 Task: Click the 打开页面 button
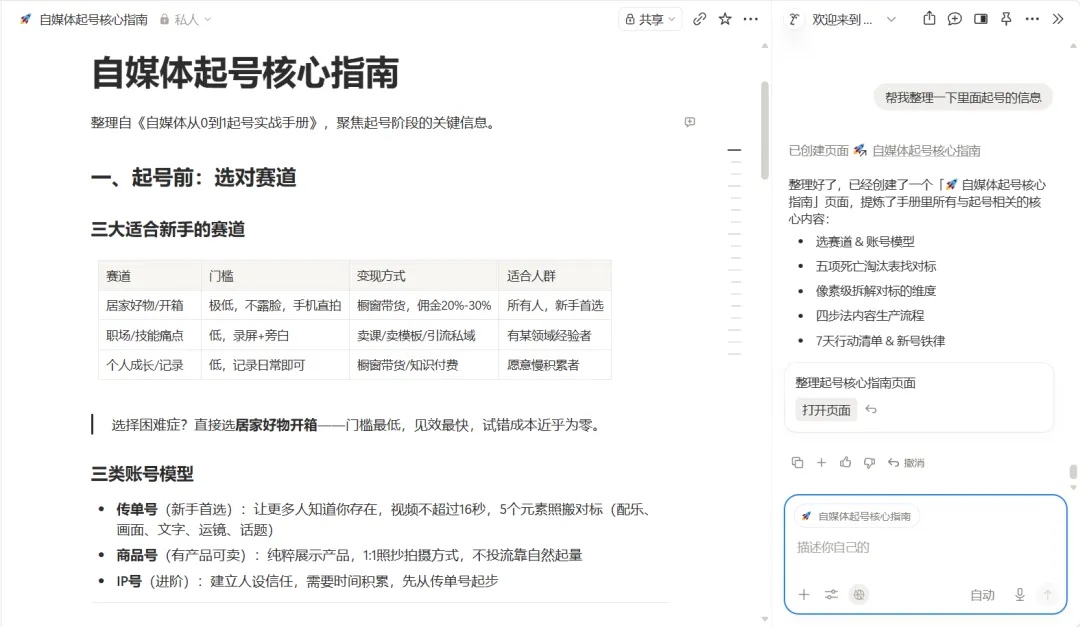coord(826,410)
